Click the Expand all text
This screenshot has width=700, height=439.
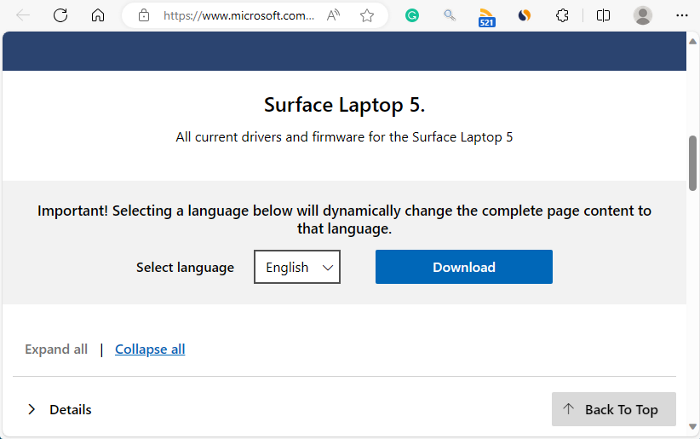[56, 349]
